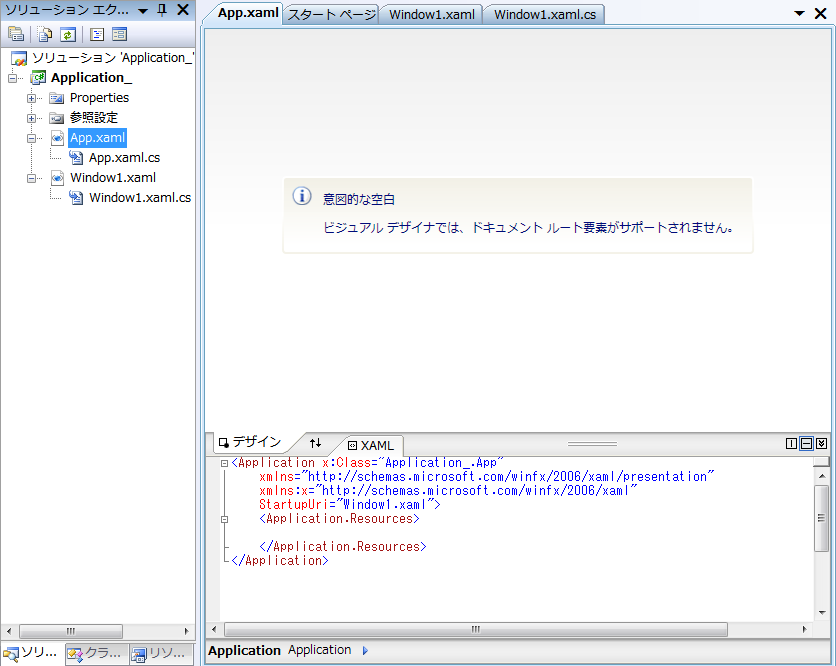
Task: Click the Application_ C# project icon
Action: tap(38, 78)
